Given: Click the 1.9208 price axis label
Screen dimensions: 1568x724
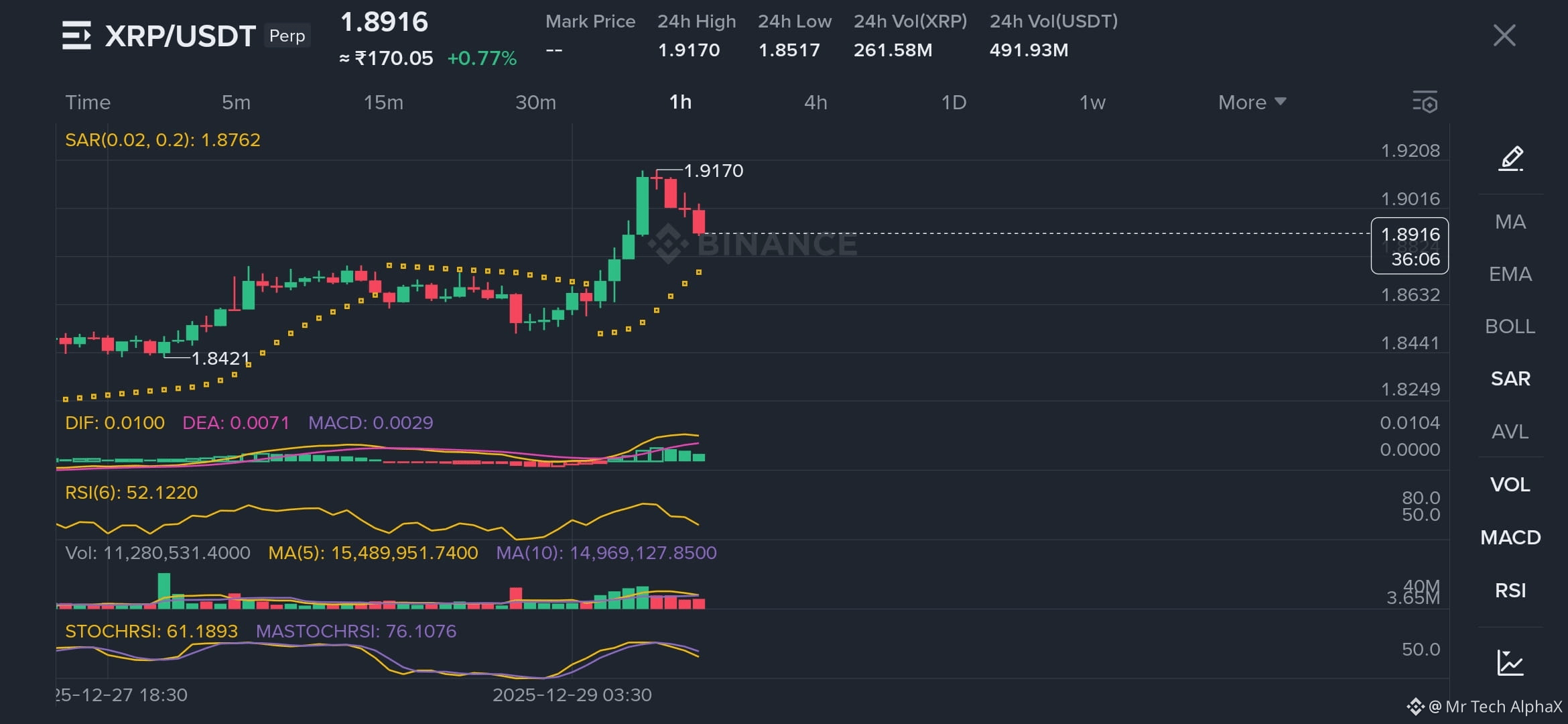Looking at the screenshot, I should (x=1410, y=151).
